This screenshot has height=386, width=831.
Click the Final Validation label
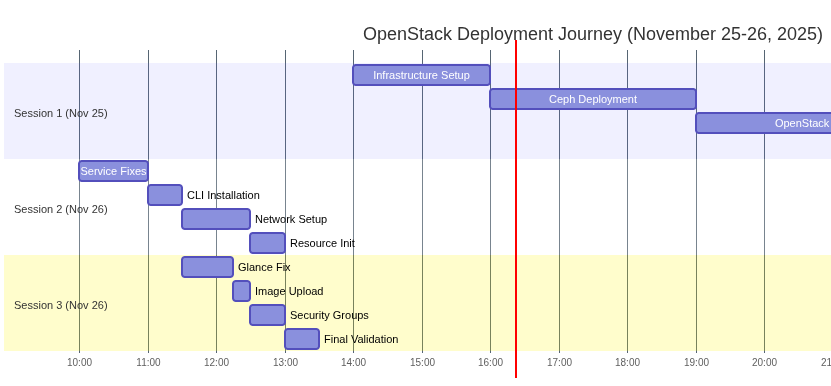(361, 339)
